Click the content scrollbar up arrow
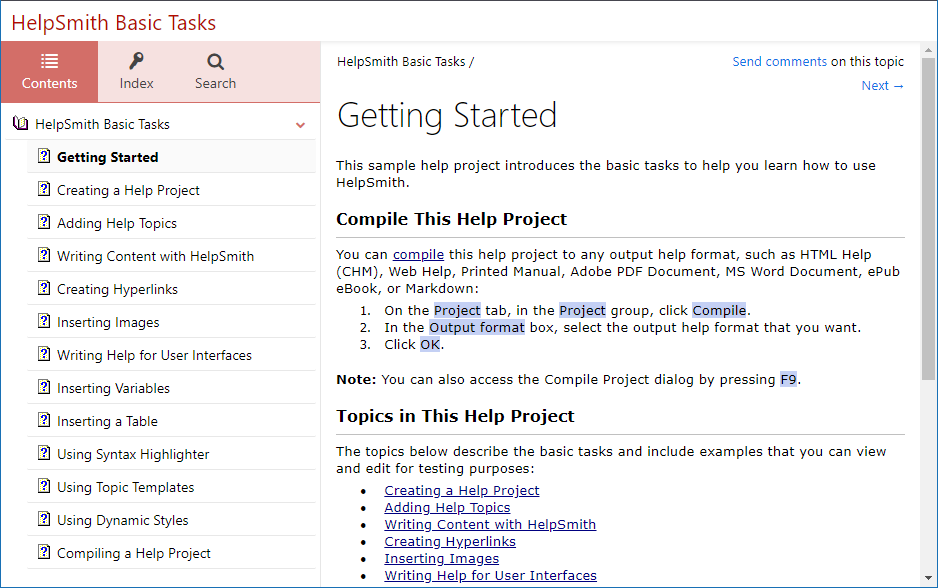 pyautogui.click(x=928, y=50)
